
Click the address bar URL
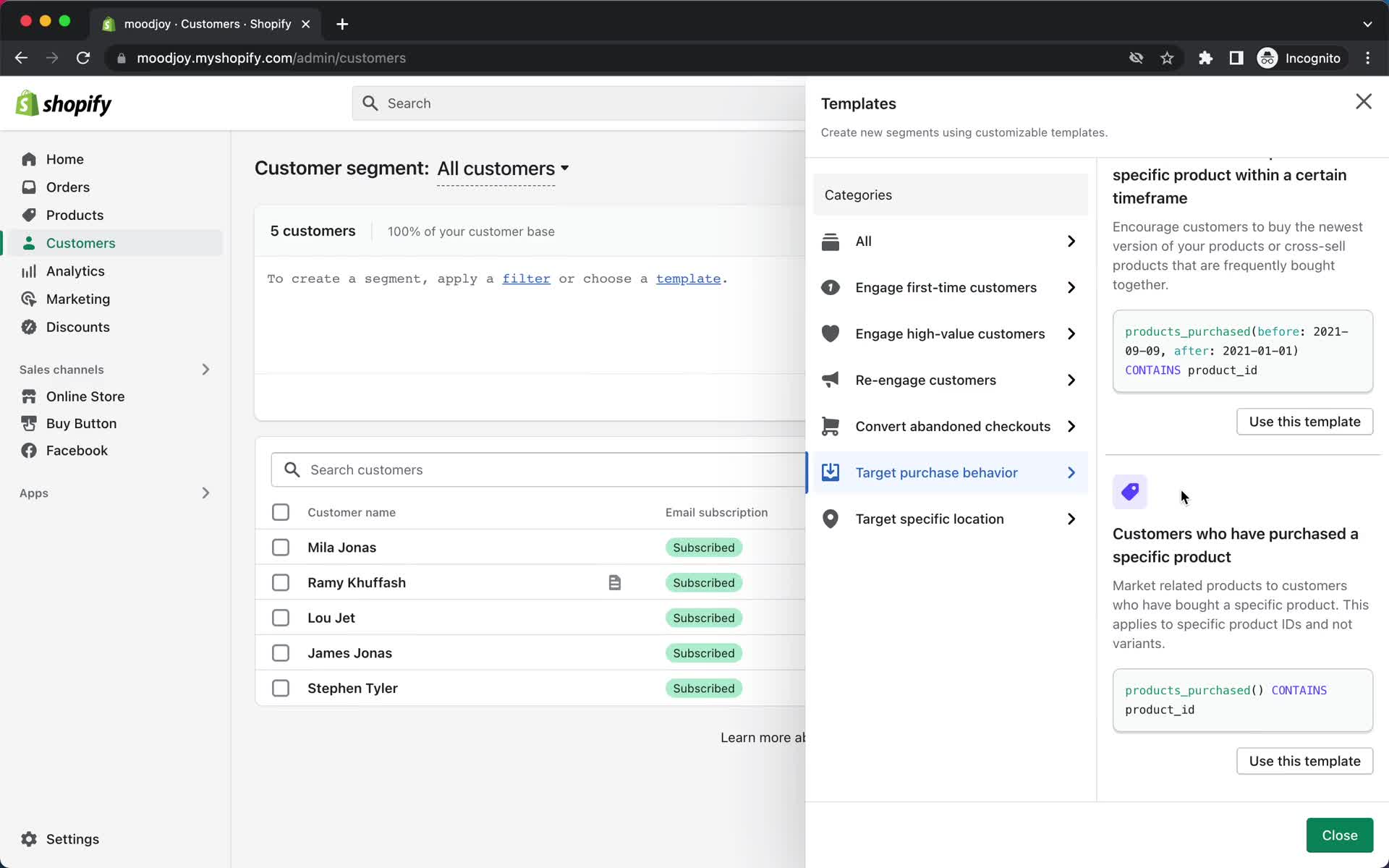271,58
